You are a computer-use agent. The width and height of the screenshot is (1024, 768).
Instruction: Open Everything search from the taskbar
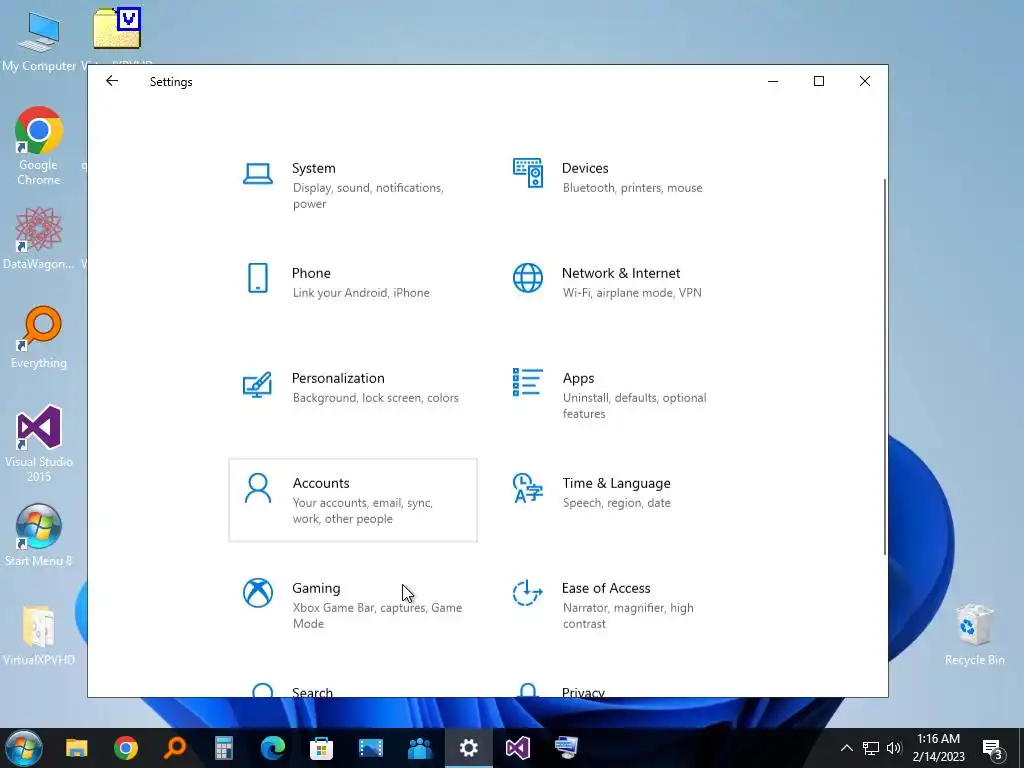point(174,748)
